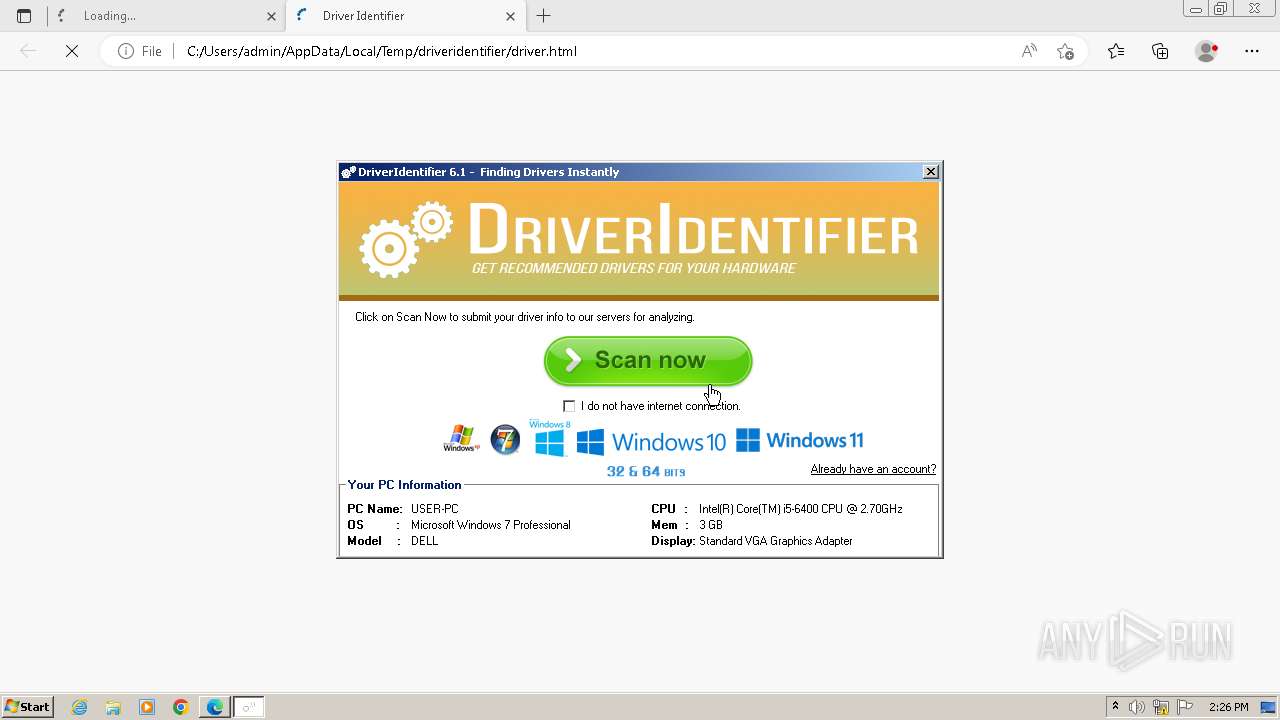Open Read aloud in address bar
Viewport: 1280px width, 720px height.
pos(1029,51)
